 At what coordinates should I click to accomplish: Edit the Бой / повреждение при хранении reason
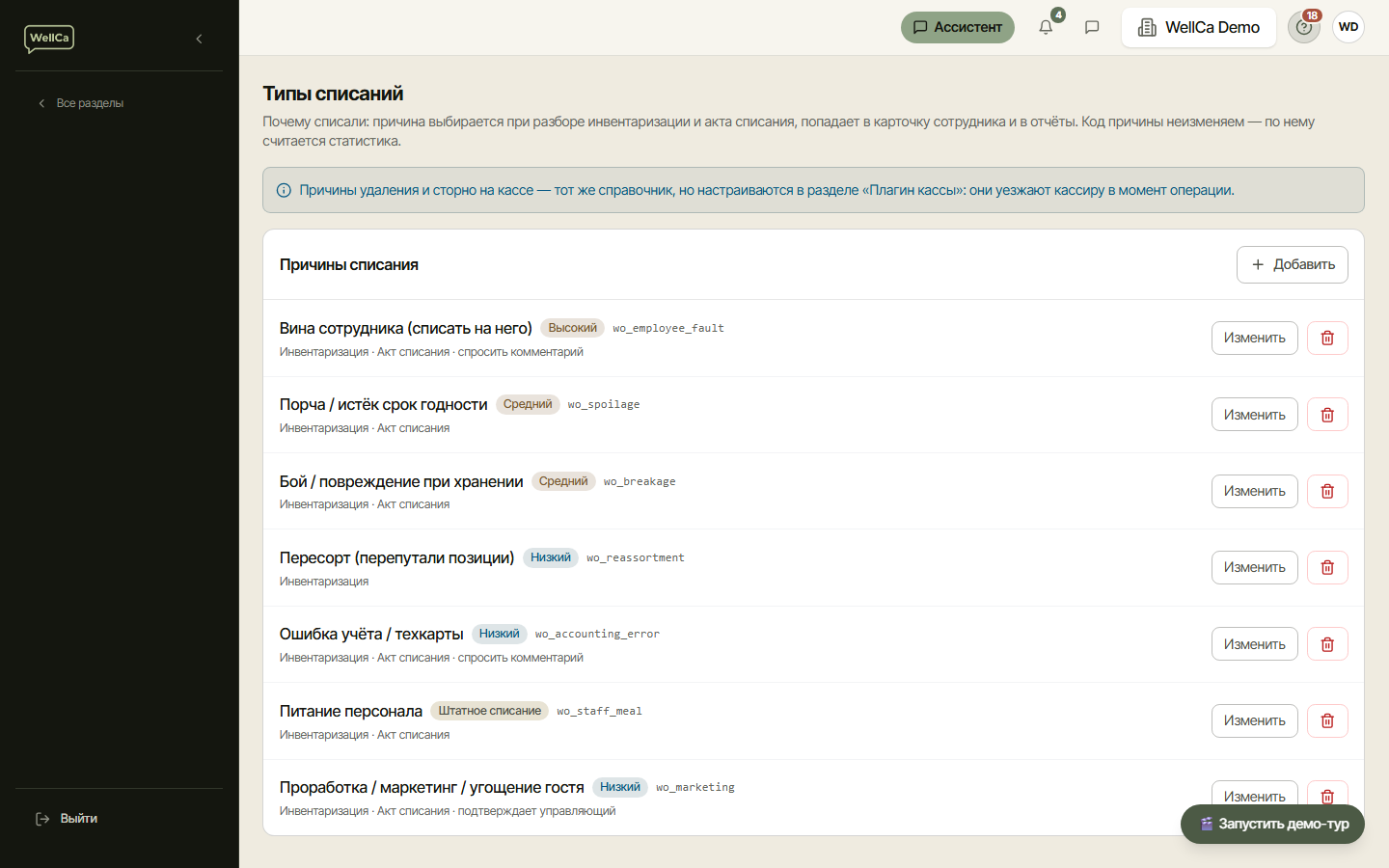pyautogui.click(x=1255, y=491)
